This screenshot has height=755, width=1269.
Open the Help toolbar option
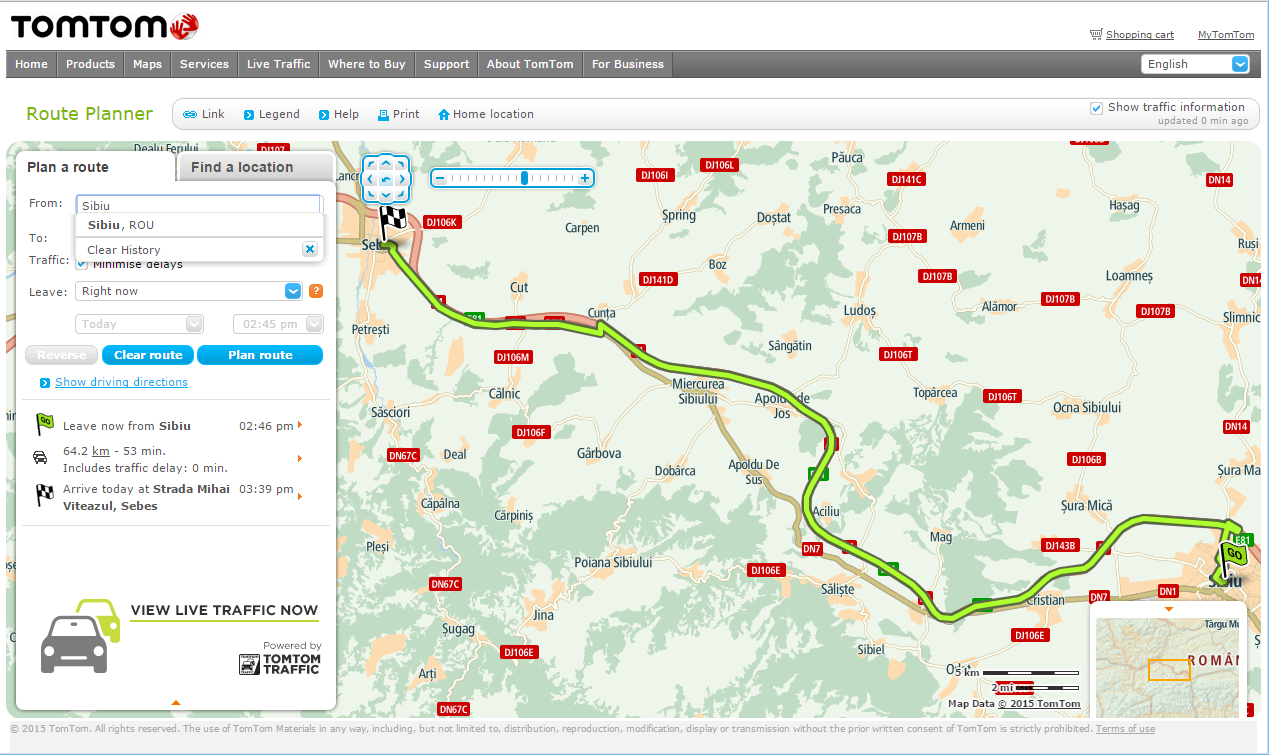coord(338,114)
